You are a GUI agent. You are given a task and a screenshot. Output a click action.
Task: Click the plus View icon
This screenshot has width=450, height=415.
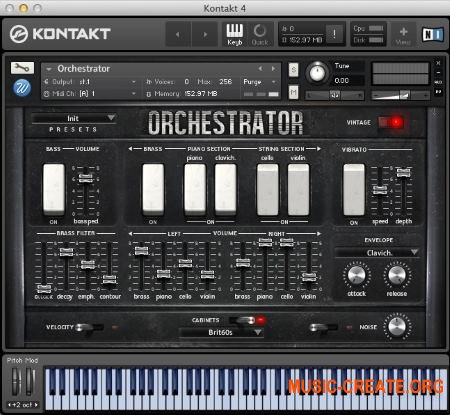pyautogui.click(x=403, y=35)
